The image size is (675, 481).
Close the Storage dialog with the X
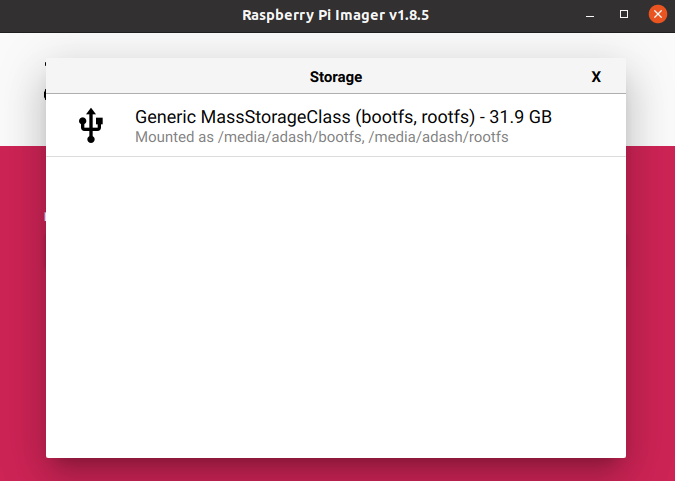(596, 77)
